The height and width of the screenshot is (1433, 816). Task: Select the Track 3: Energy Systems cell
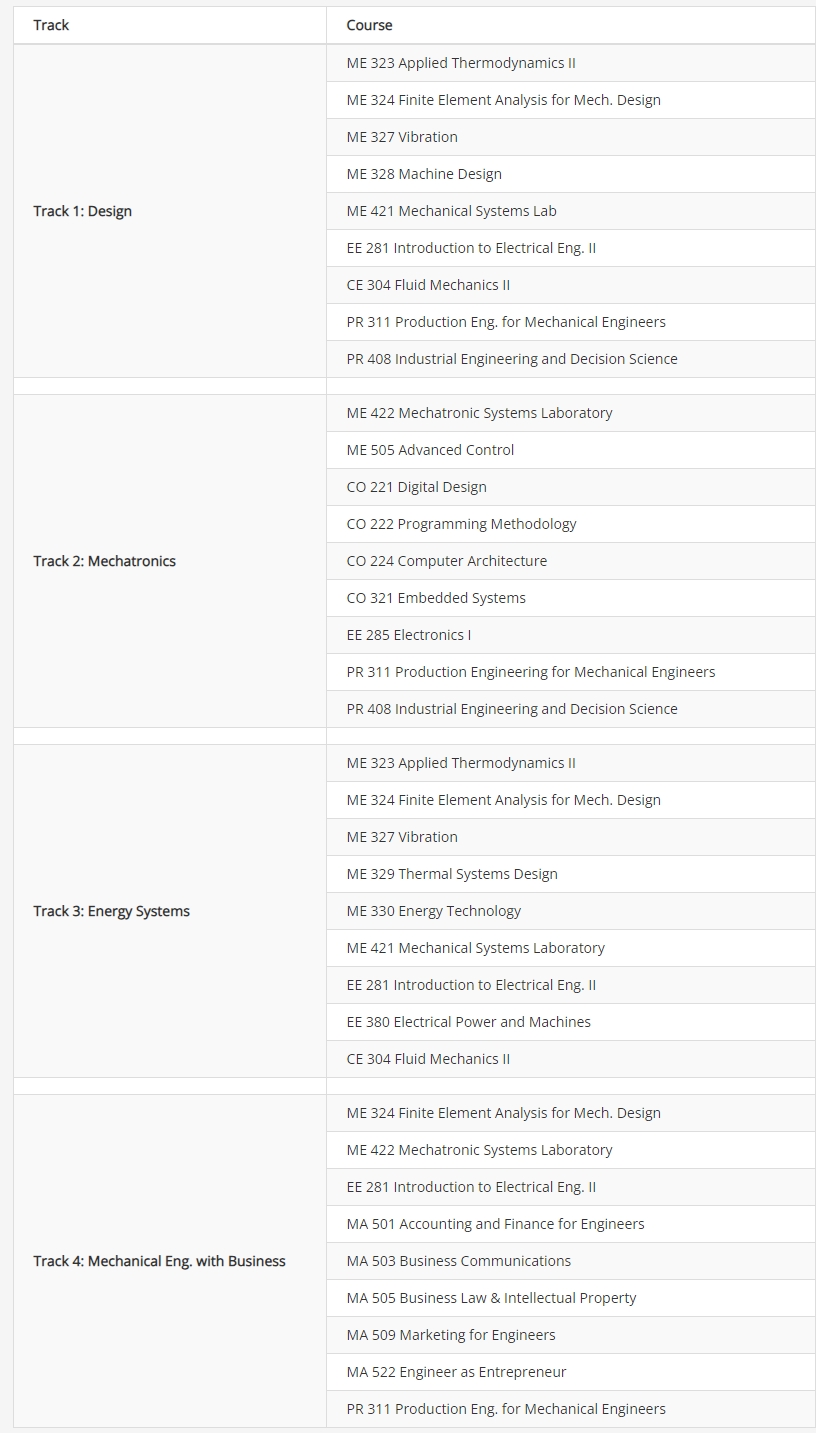point(111,911)
